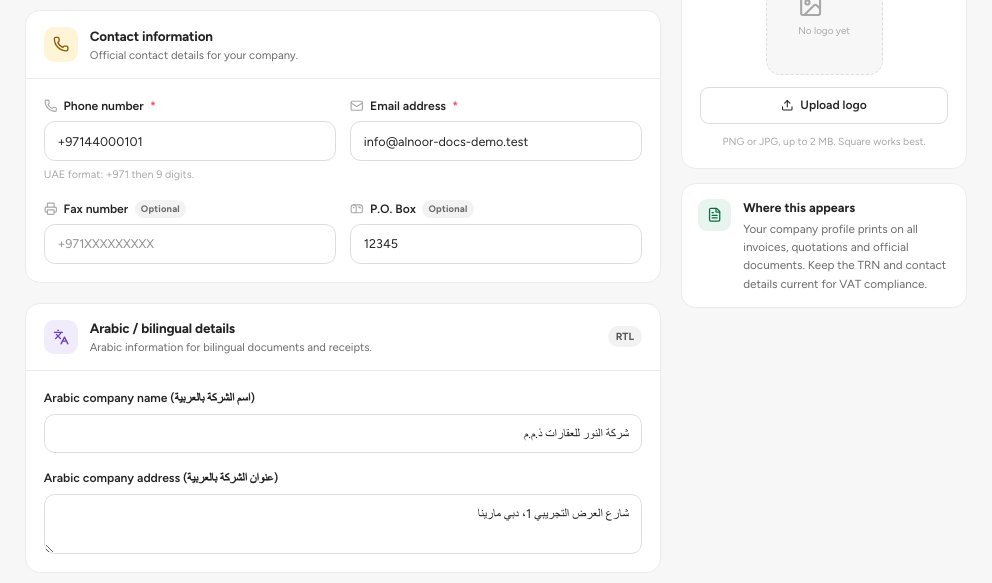
Task: Click the Contact information phone icon tile
Action: [61, 44]
